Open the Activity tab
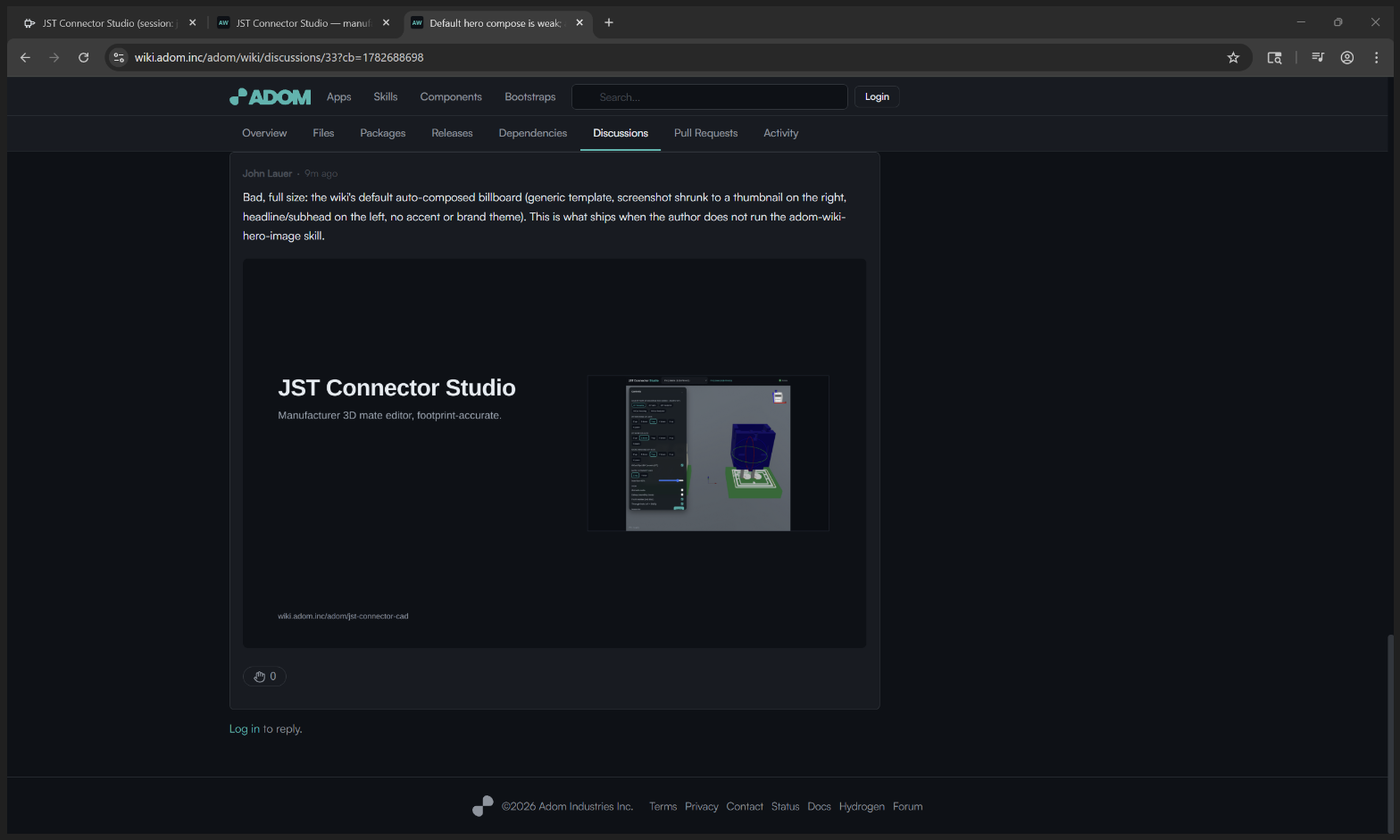This screenshot has height=840, width=1400. click(781, 133)
